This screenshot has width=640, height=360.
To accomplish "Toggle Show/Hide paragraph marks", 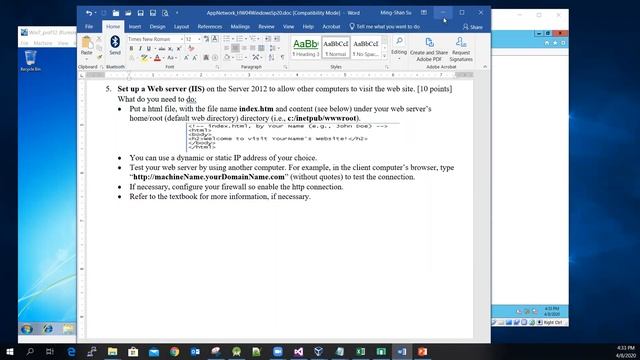I will tap(282, 58).
